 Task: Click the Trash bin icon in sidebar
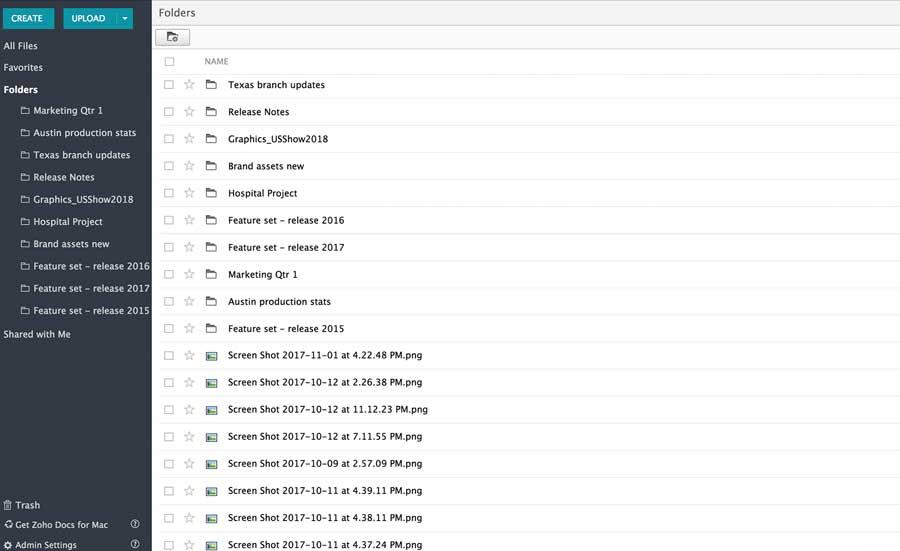tap(7, 505)
